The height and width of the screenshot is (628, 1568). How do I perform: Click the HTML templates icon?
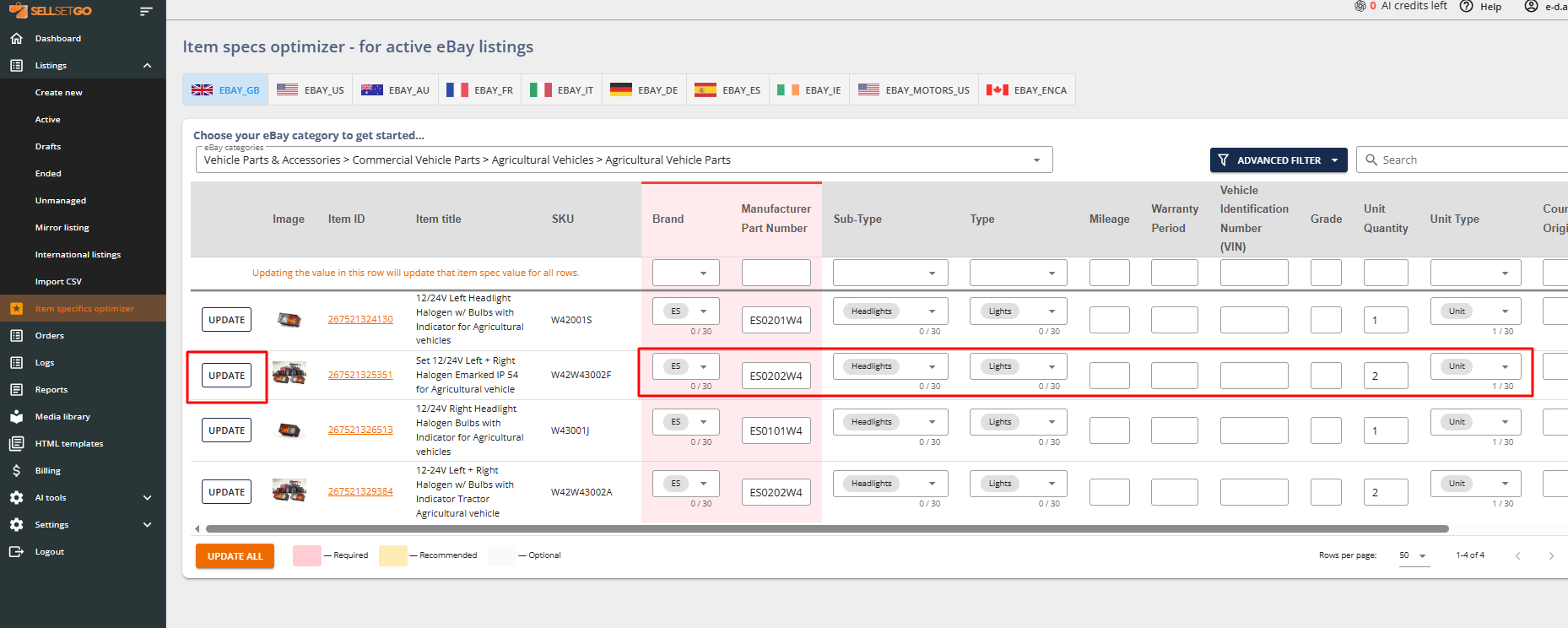16,444
